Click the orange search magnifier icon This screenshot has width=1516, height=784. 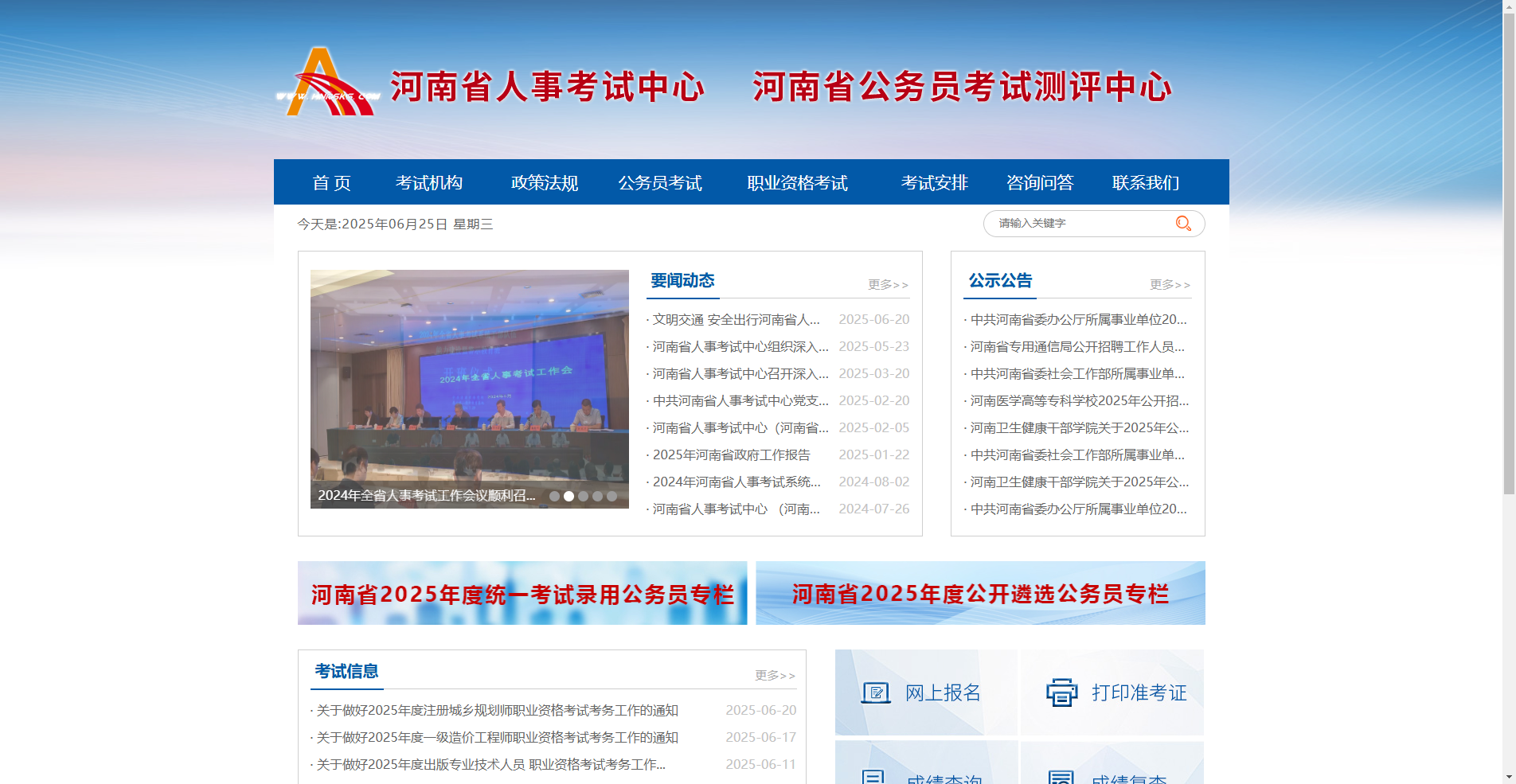pos(1183,224)
